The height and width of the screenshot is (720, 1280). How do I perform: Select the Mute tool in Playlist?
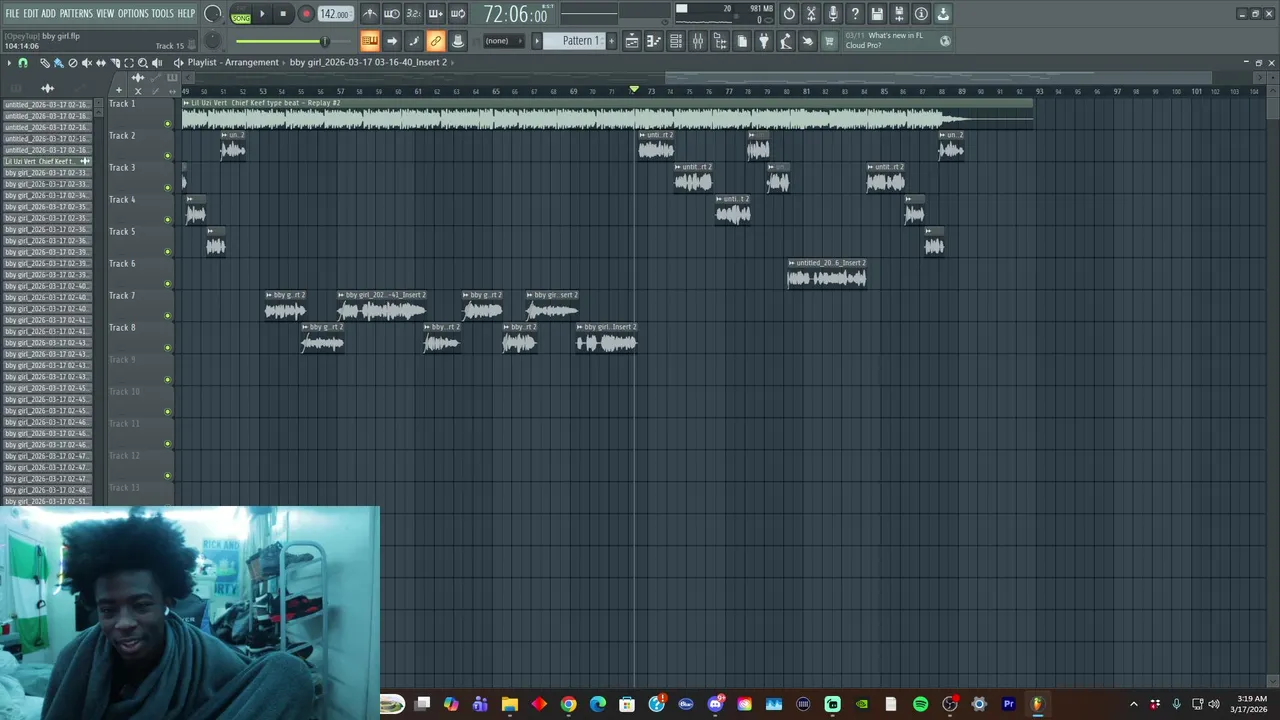pos(86,62)
